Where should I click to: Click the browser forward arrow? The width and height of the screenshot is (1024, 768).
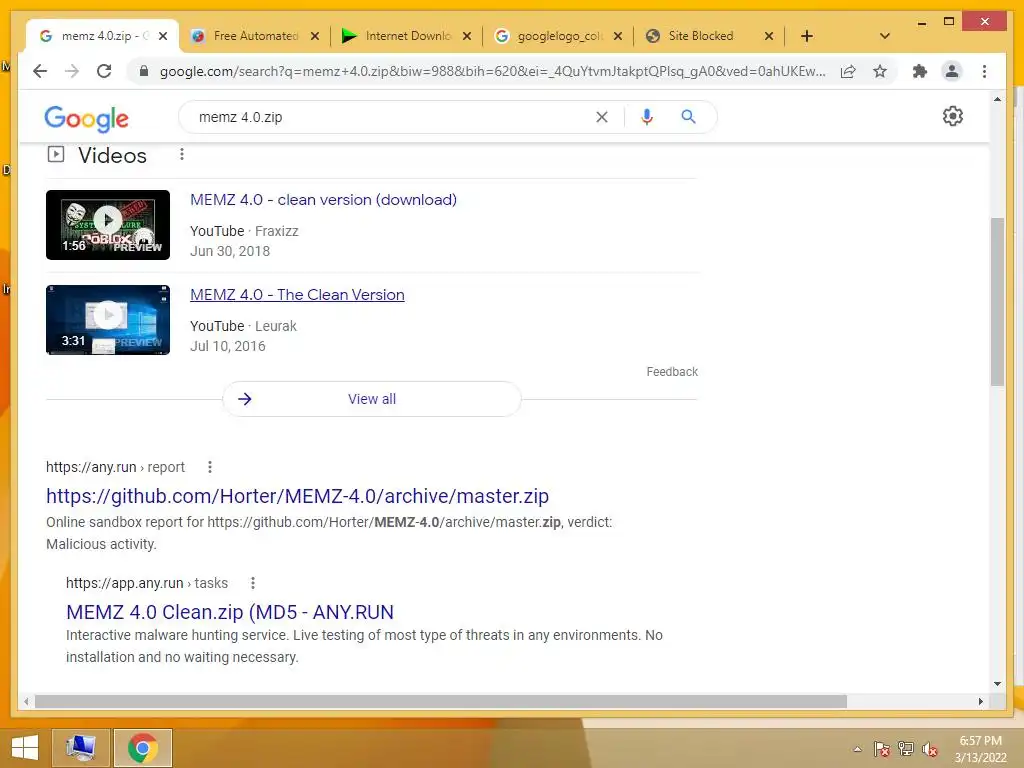pyautogui.click(x=72, y=71)
